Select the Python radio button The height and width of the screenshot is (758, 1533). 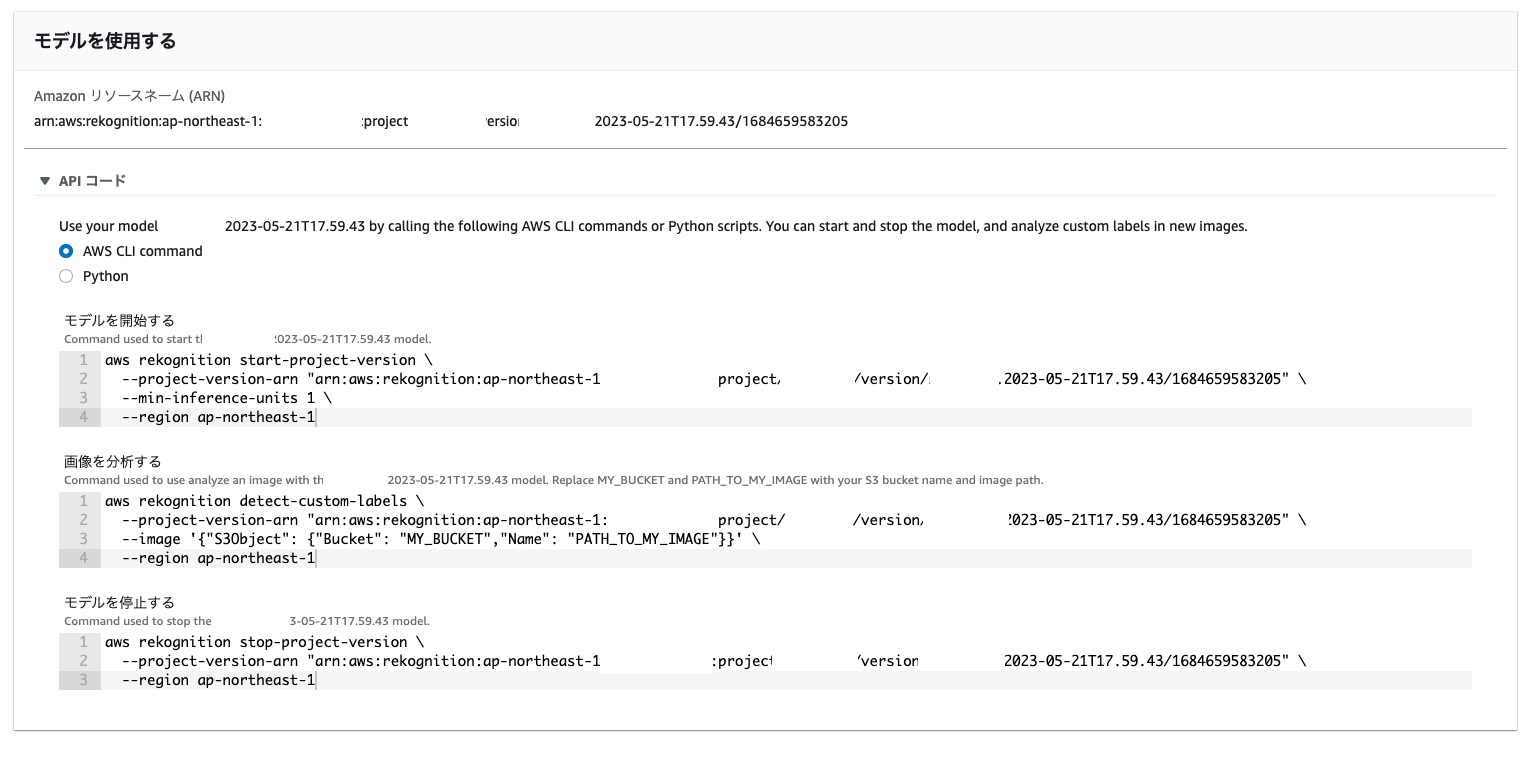66,276
